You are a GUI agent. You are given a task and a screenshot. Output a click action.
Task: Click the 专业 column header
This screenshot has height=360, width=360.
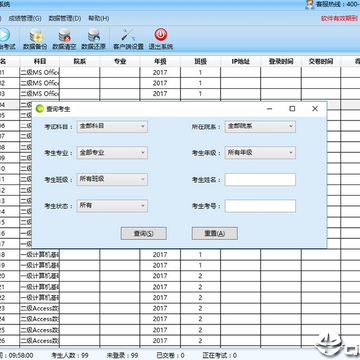[x=120, y=62]
